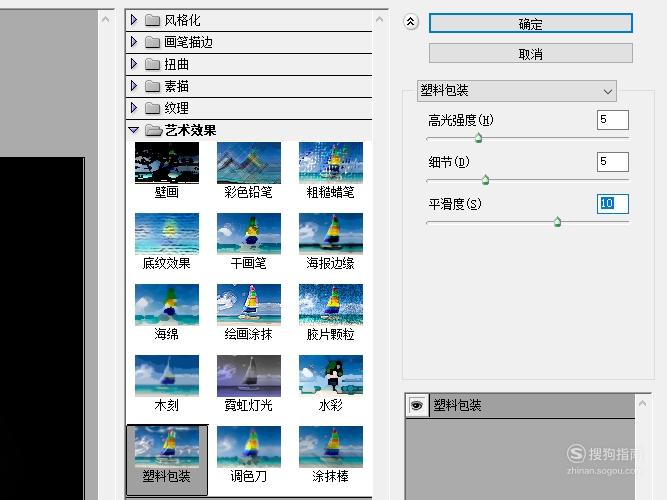
Task: Click the 细节 slider handle
Action: coord(485,180)
